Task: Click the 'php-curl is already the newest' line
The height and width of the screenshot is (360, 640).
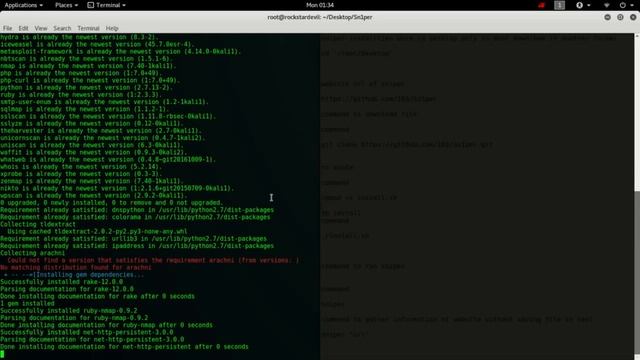Action: click(x=90, y=80)
